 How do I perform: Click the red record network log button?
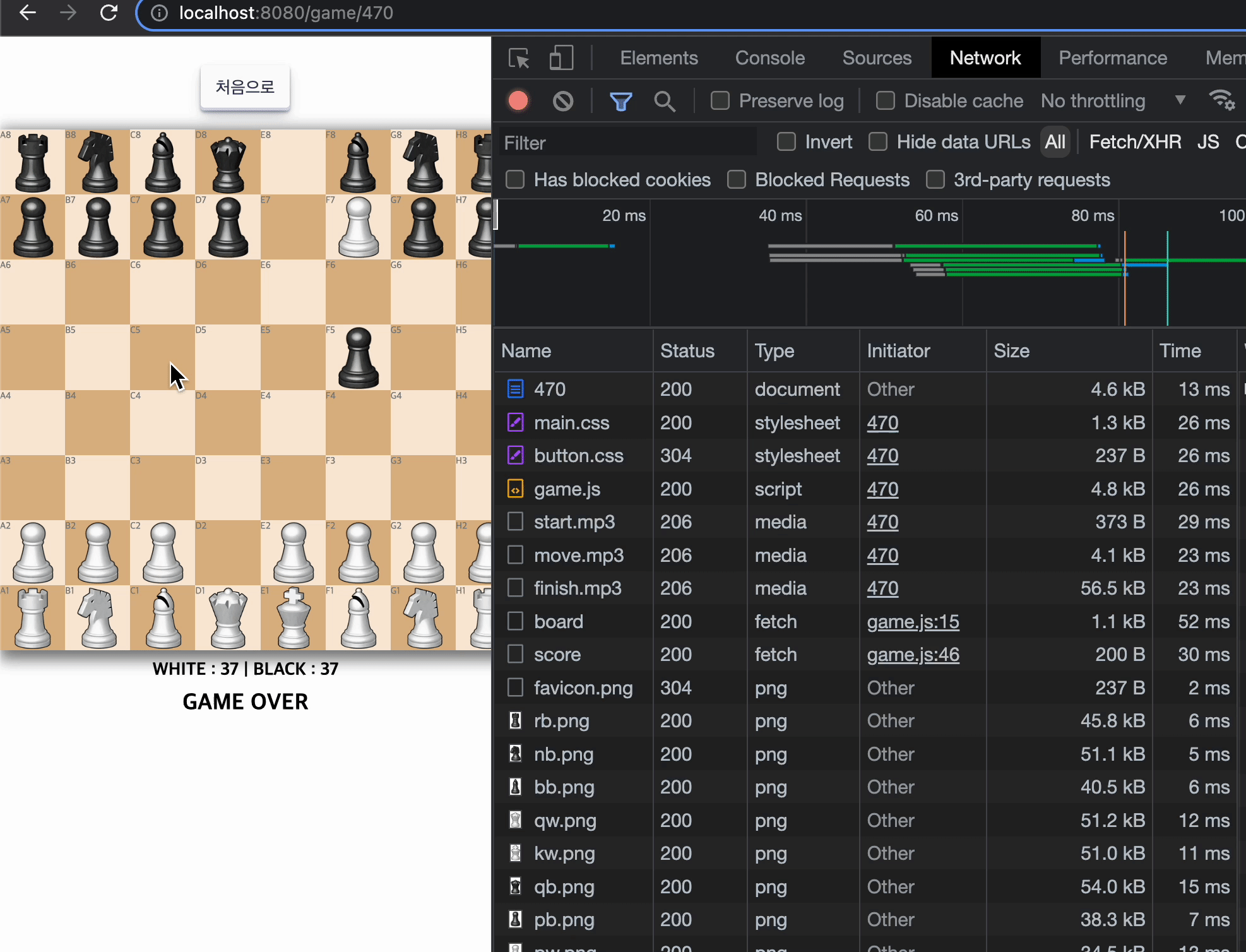[x=518, y=101]
